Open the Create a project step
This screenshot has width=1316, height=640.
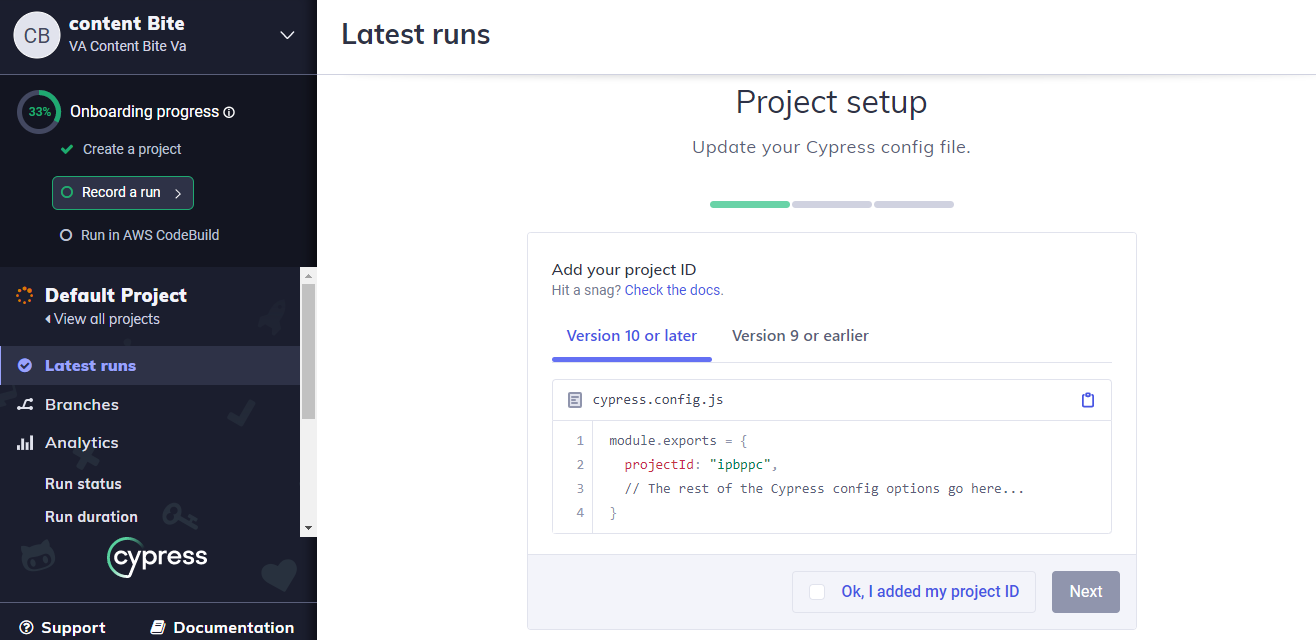pos(132,149)
